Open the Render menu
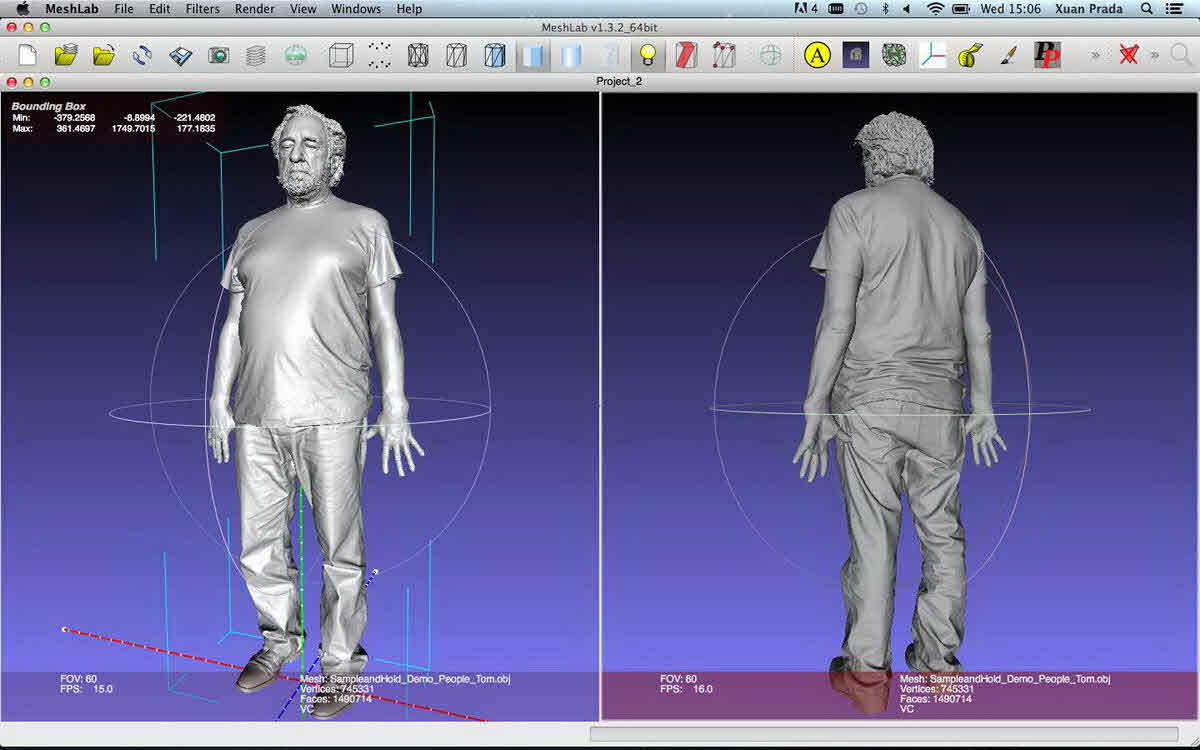Viewport: 1200px width, 750px height. coord(254,8)
